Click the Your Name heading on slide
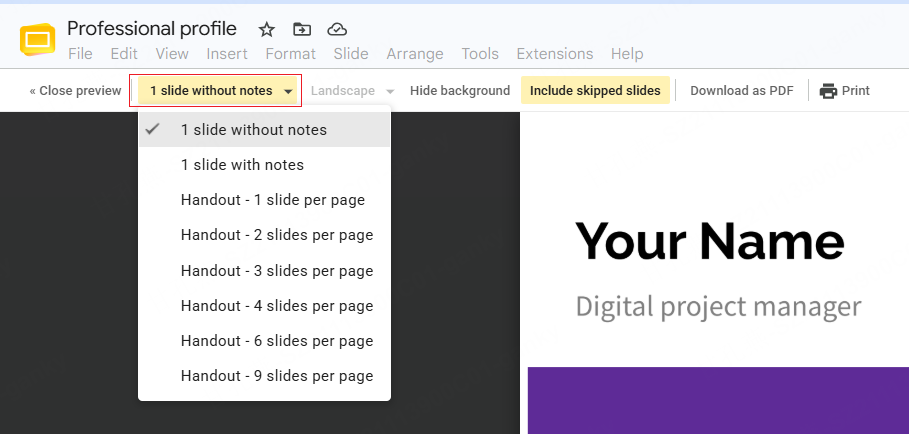This screenshot has width=909, height=434. click(x=710, y=242)
